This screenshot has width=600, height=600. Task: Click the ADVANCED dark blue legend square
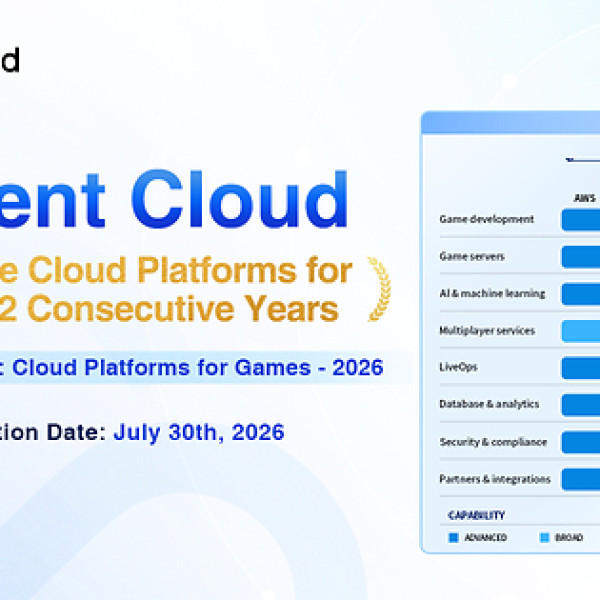tap(453, 538)
